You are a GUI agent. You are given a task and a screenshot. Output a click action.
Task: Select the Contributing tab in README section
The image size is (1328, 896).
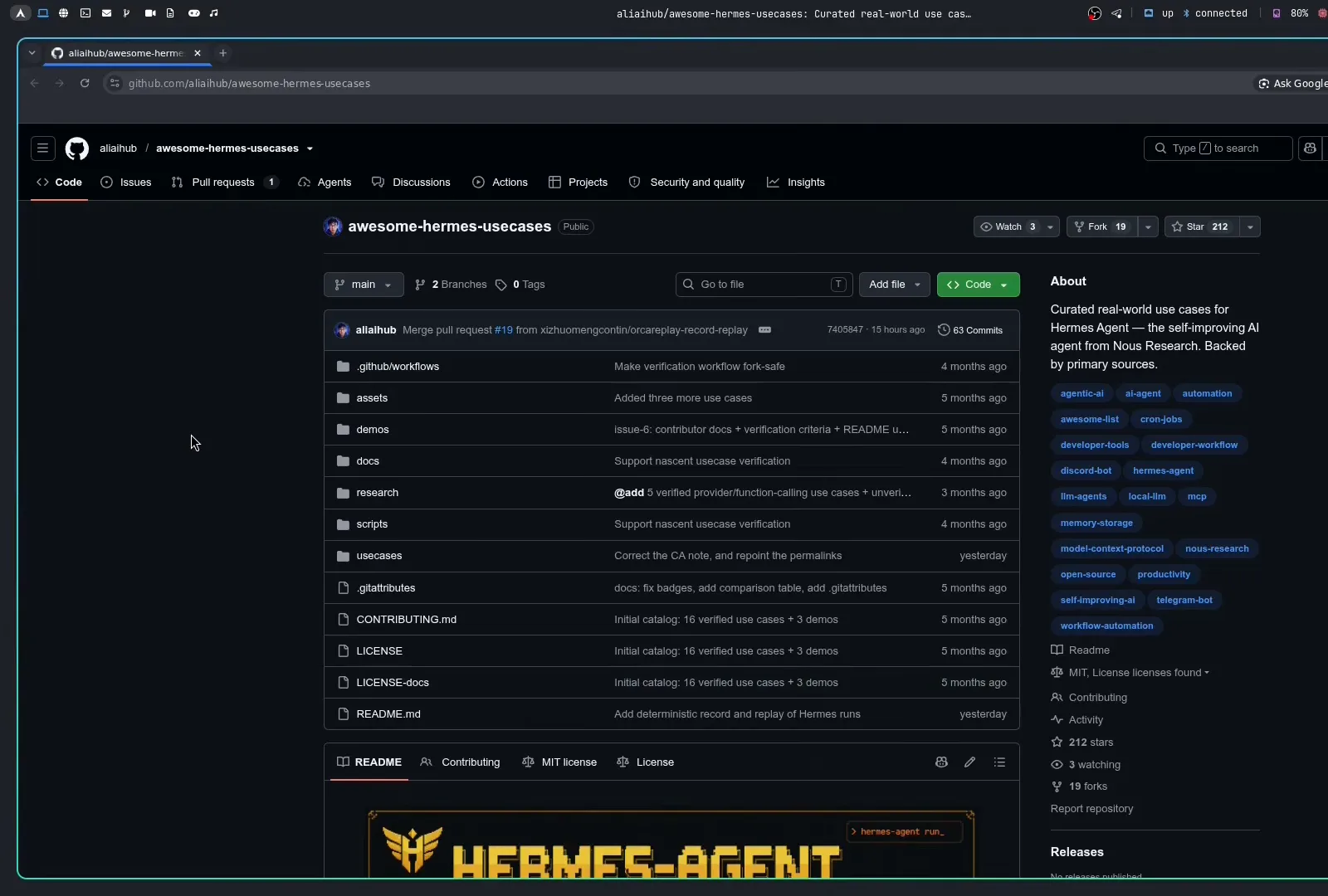point(460,762)
